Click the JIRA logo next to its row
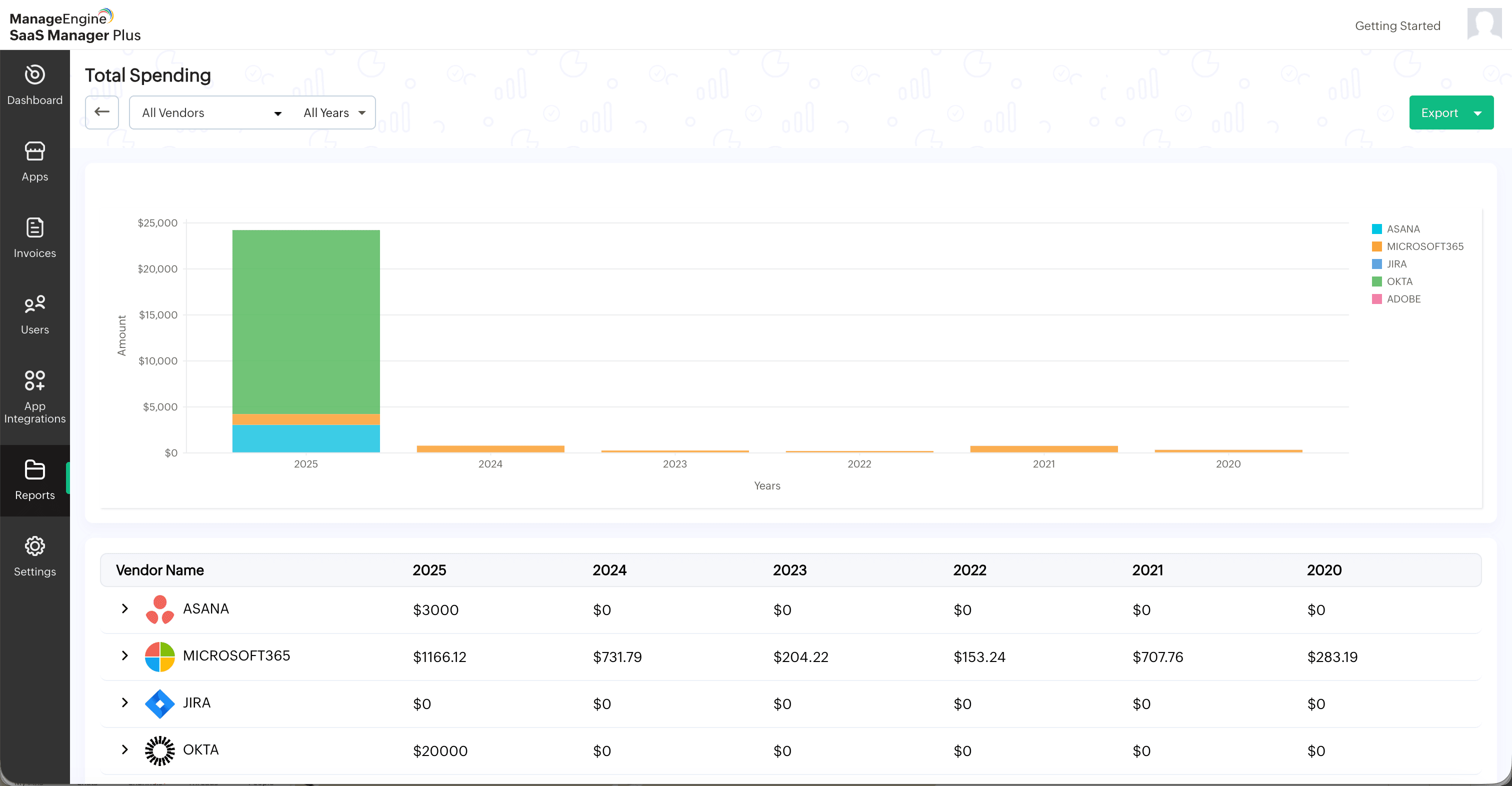This screenshot has height=786, width=1512. click(159, 703)
